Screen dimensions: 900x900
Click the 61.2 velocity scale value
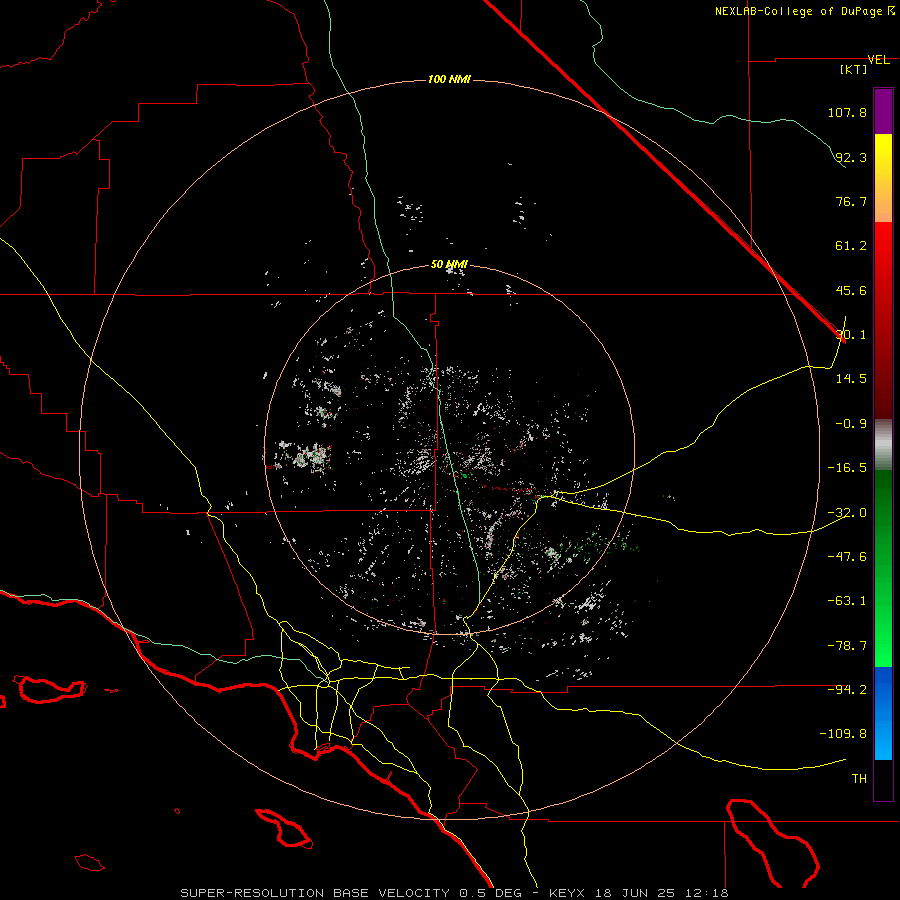[851, 246]
